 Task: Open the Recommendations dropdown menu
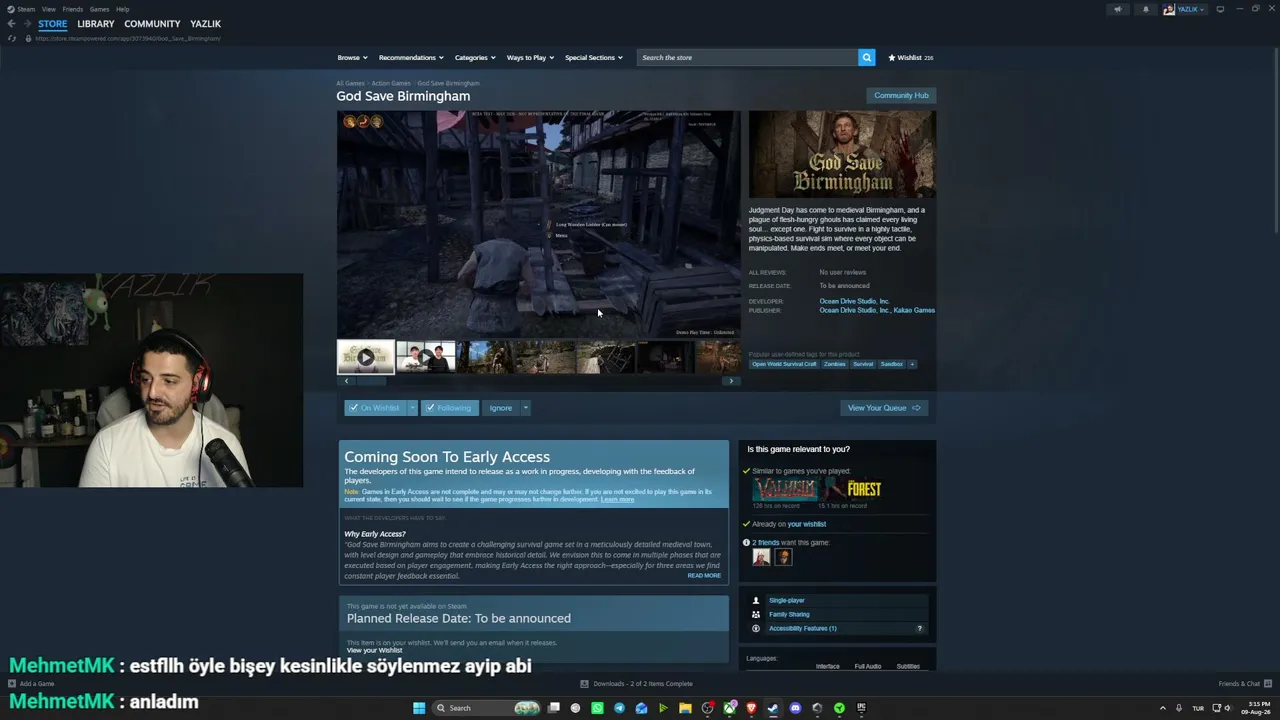(x=411, y=58)
